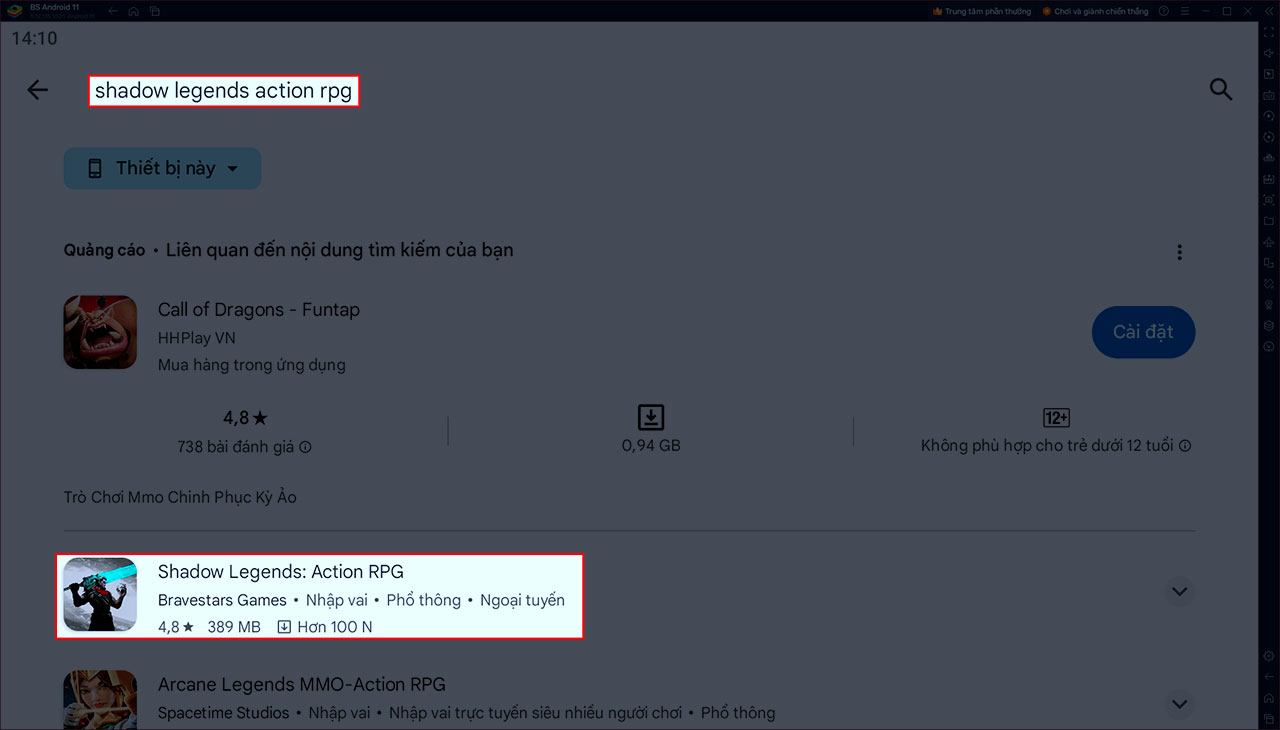The image size is (1280, 730).
Task: Click the layers multi-instance icon in the sidebar
Action: (x=1269, y=325)
